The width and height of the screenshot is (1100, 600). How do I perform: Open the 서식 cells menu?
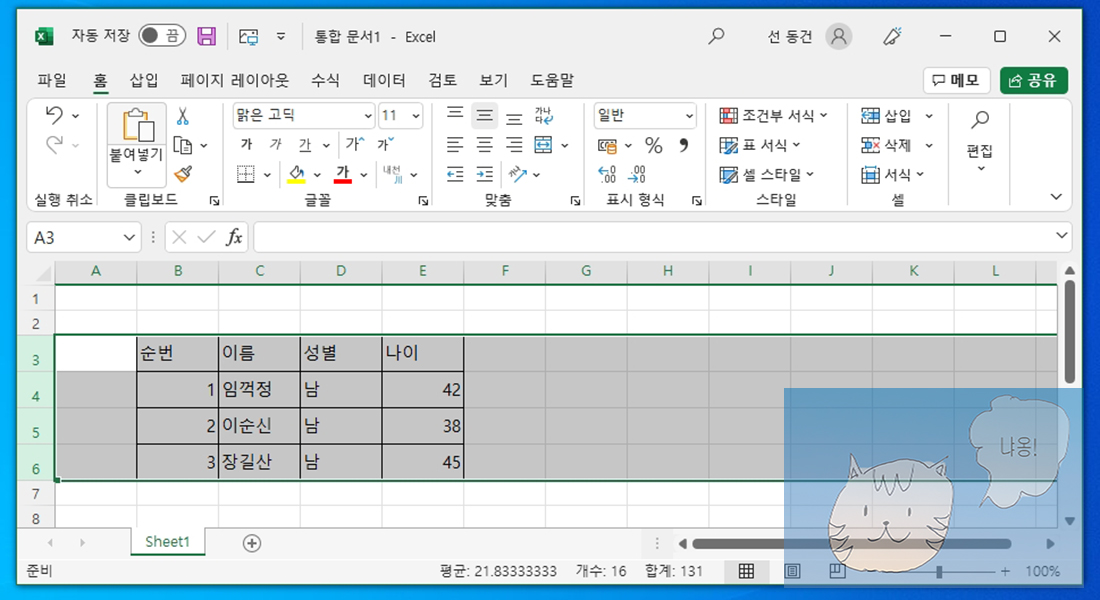[x=892, y=174]
